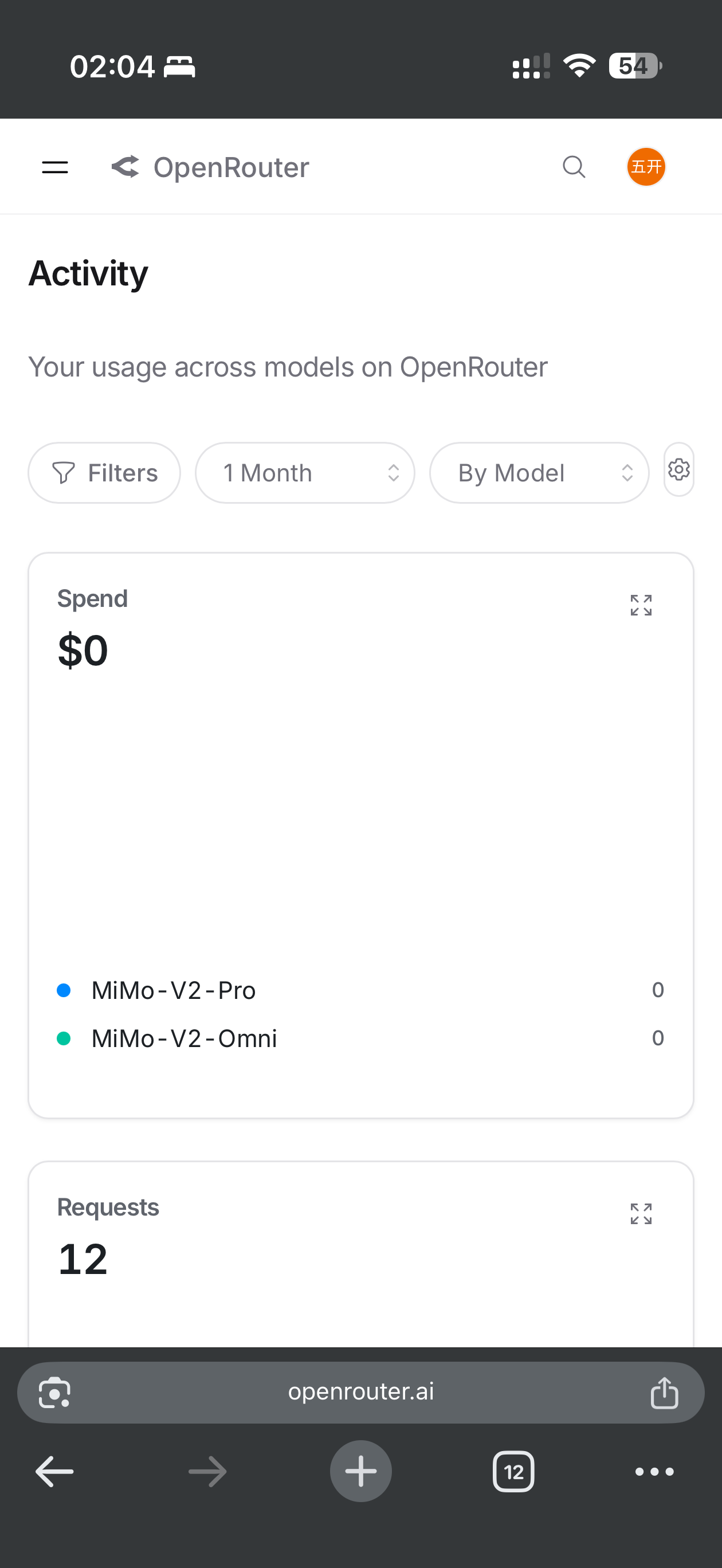
Task: Tap the openrouter.ai address bar
Action: pyautogui.click(x=361, y=1393)
